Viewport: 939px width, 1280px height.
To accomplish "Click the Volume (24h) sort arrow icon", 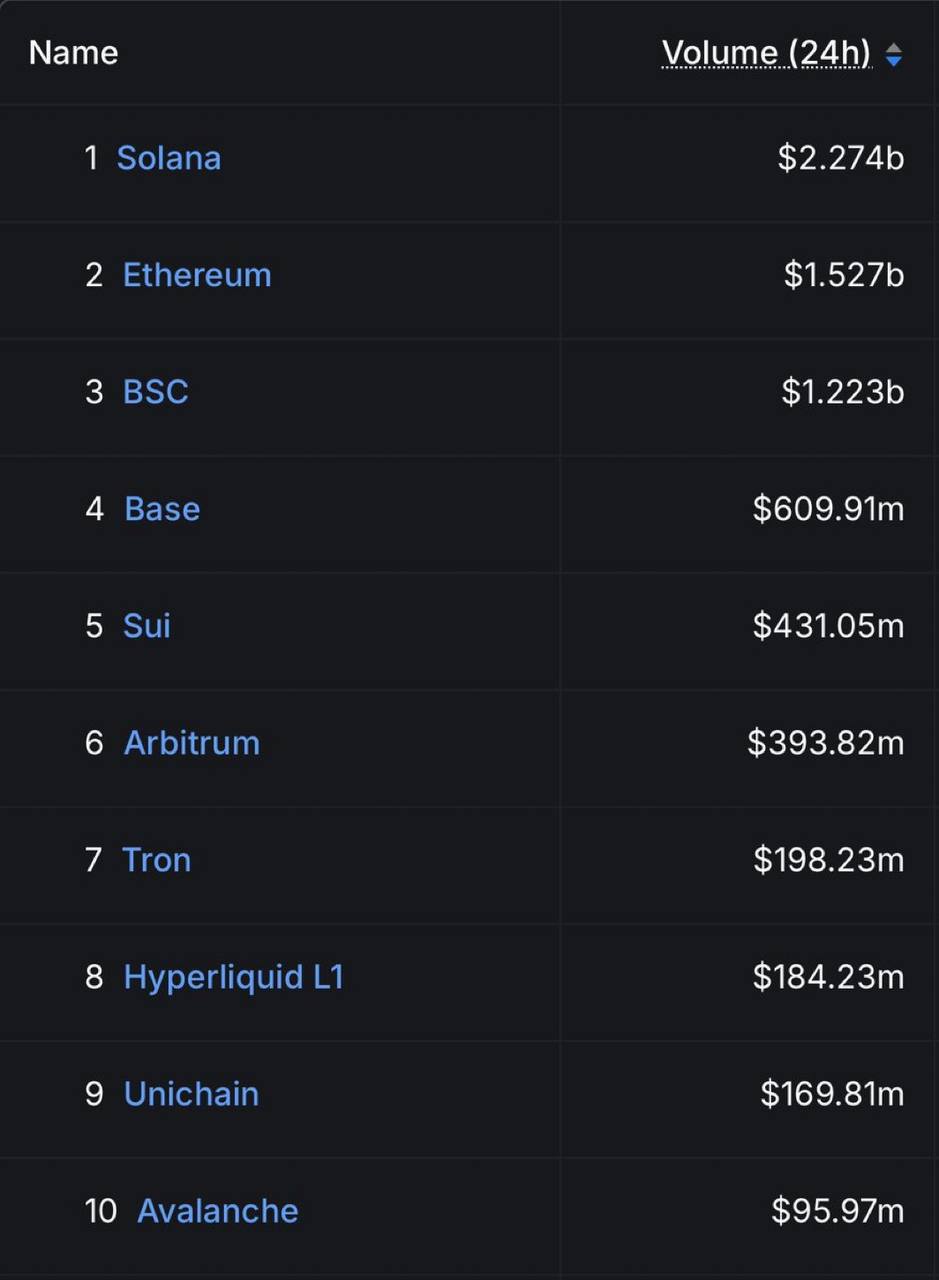I will (894, 55).
